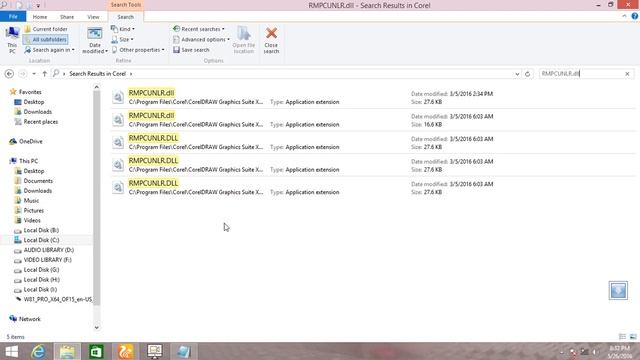This screenshot has height=360, width=640.
Task: Open the File menu tab
Action: (13, 17)
